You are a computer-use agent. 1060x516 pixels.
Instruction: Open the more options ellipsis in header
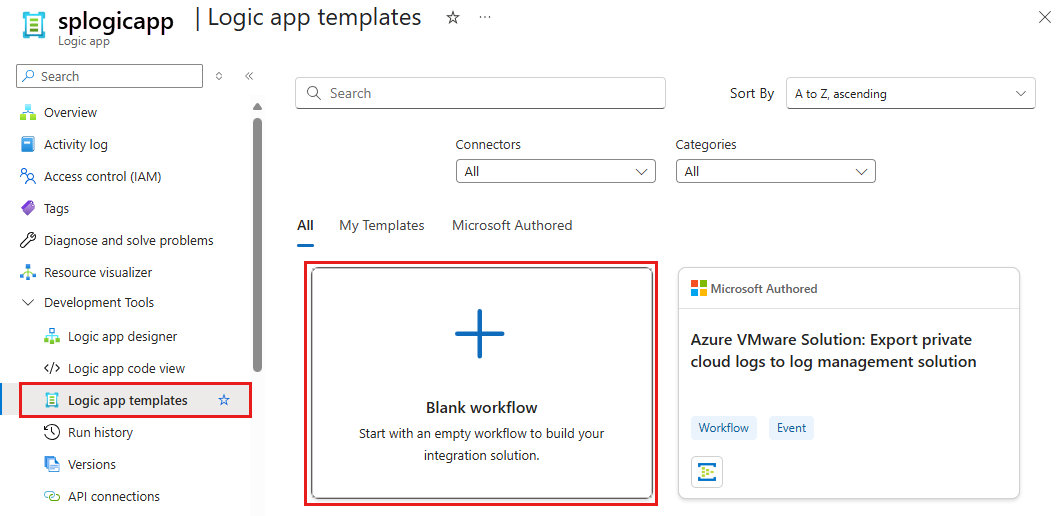[x=485, y=17]
